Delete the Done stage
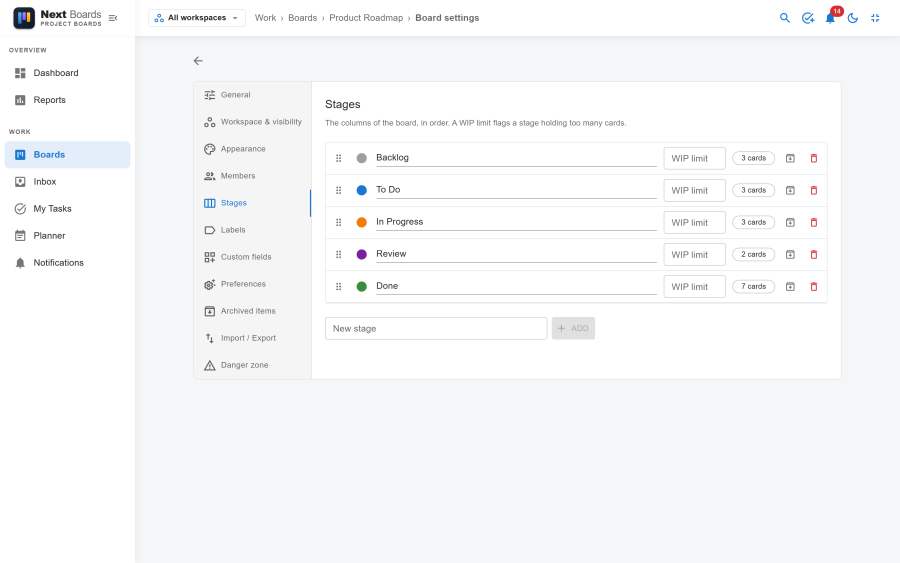900x563 pixels. tap(813, 287)
